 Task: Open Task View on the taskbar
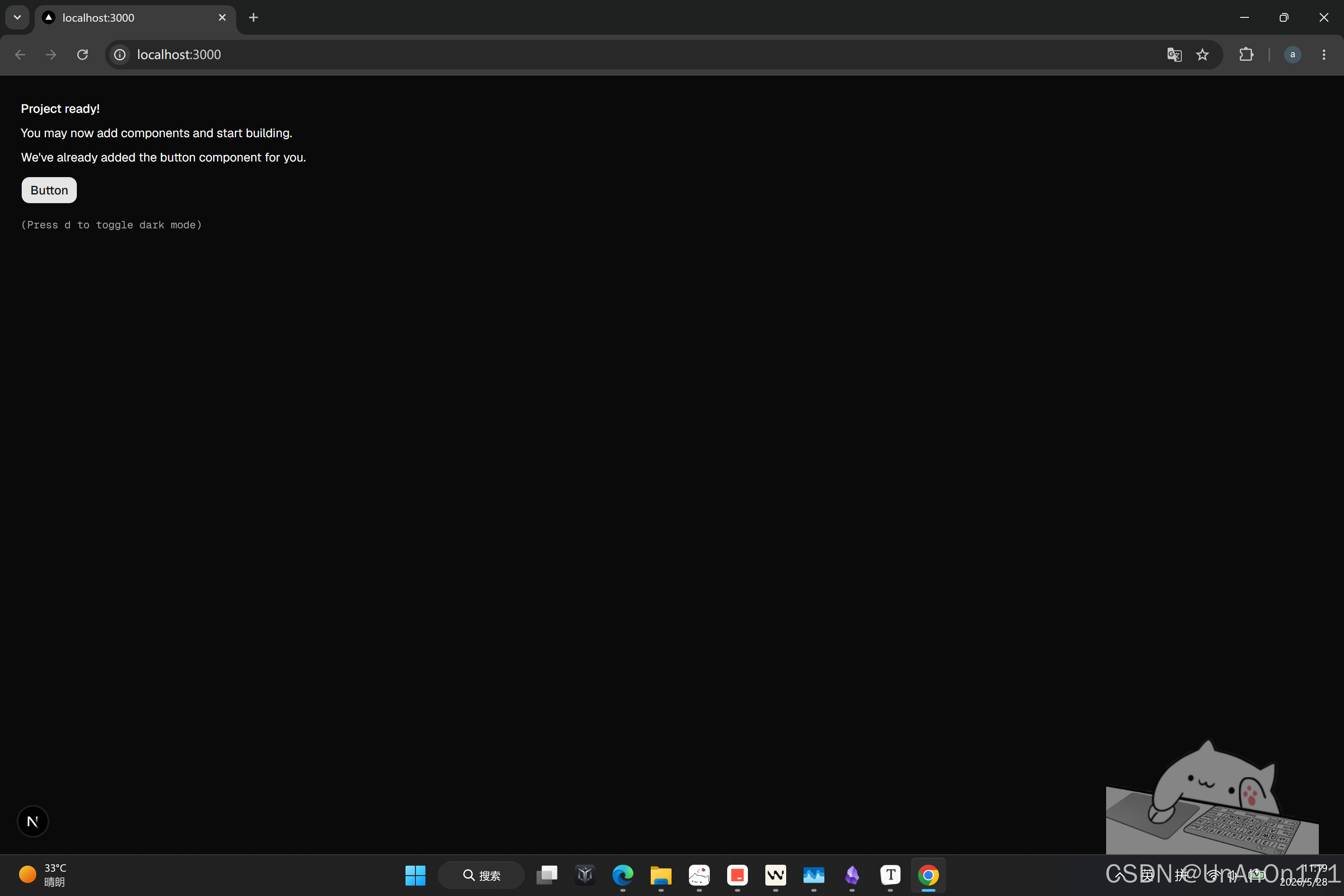[x=547, y=875]
